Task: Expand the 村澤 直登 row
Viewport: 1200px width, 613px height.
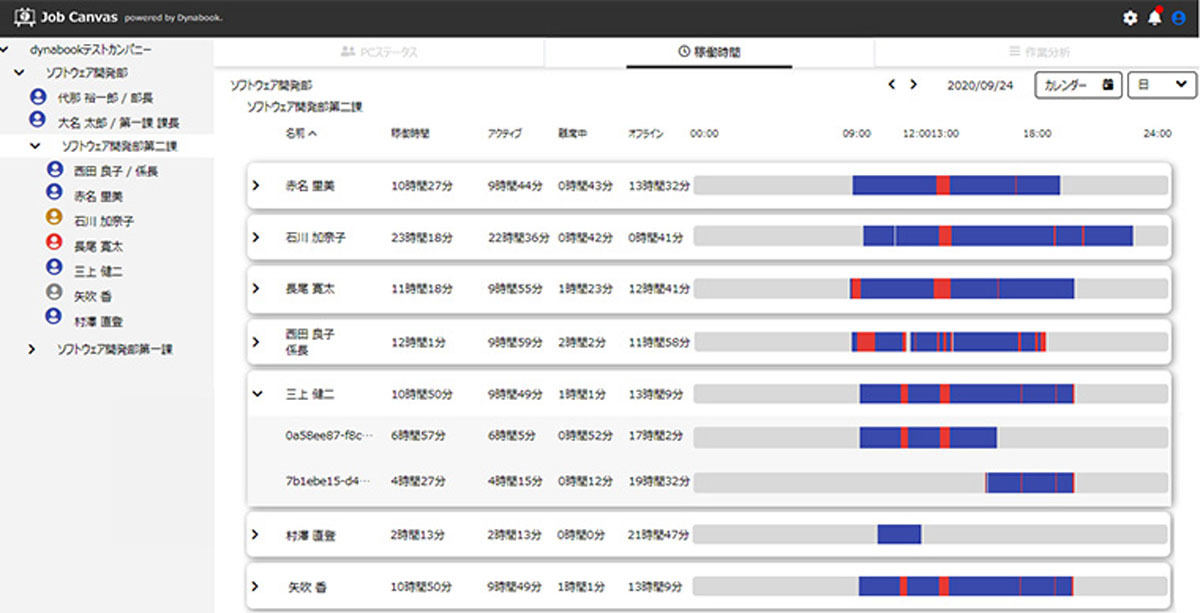Action: pos(256,535)
